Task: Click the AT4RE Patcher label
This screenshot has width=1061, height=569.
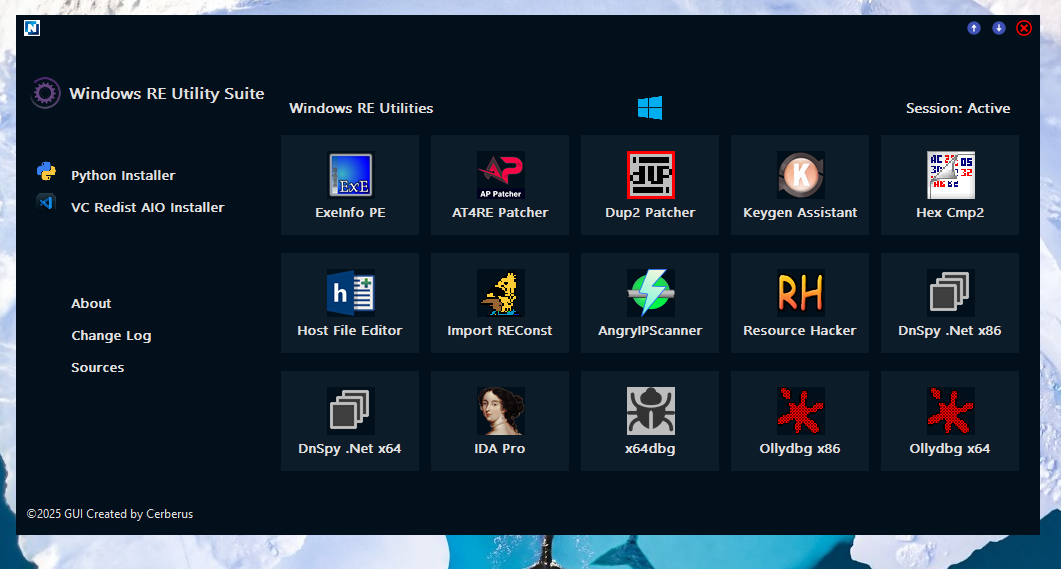Action: [x=500, y=212]
